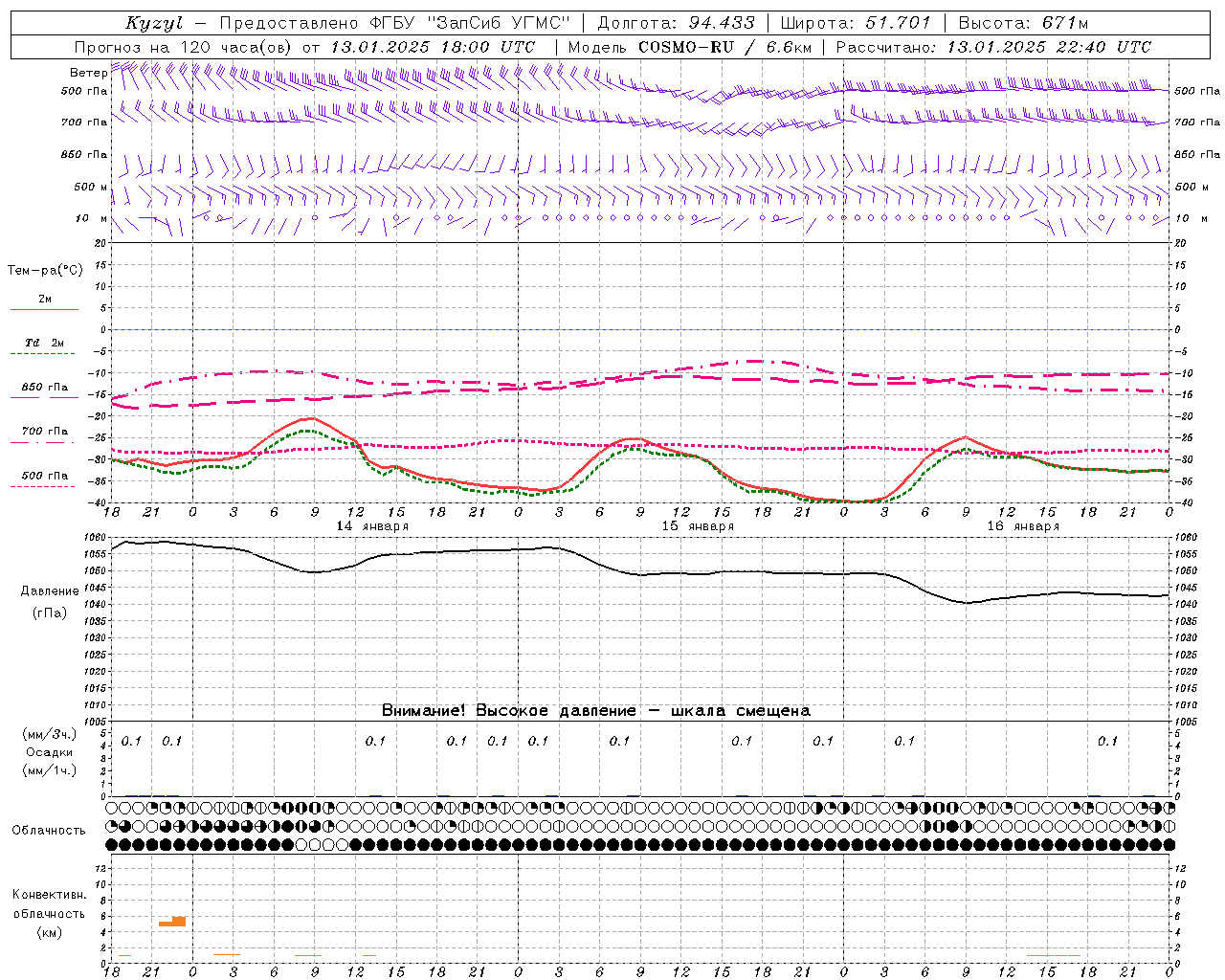The image size is (1225, 980).
Task: Click the 'Предоставлено ФГБУ "ЗапСиб УГМС"' provider text
Action: pyautogui.click(x=395, y=23)
